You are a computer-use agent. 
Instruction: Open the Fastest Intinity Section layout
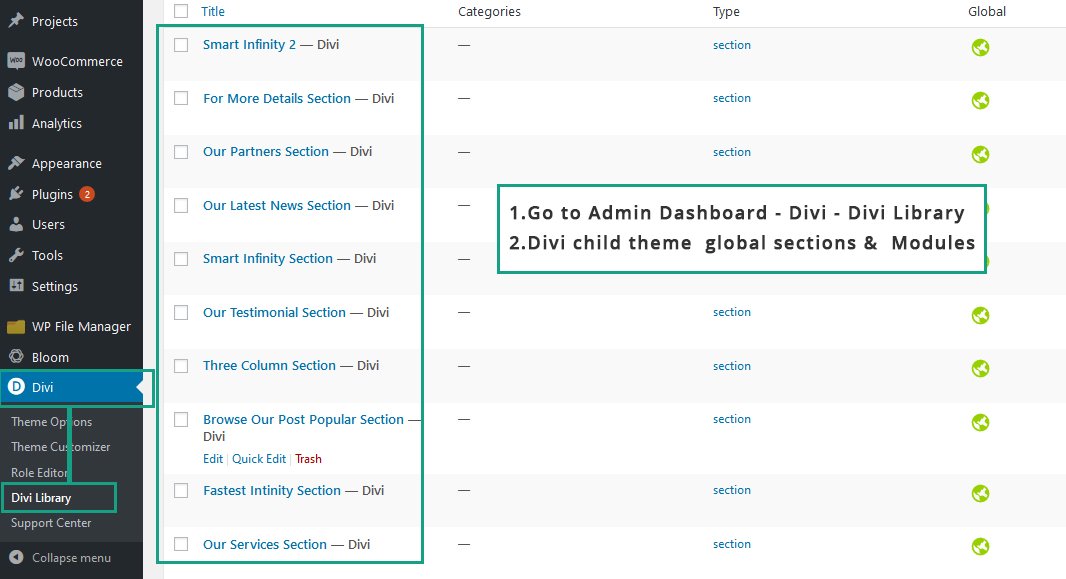point(272,491)
